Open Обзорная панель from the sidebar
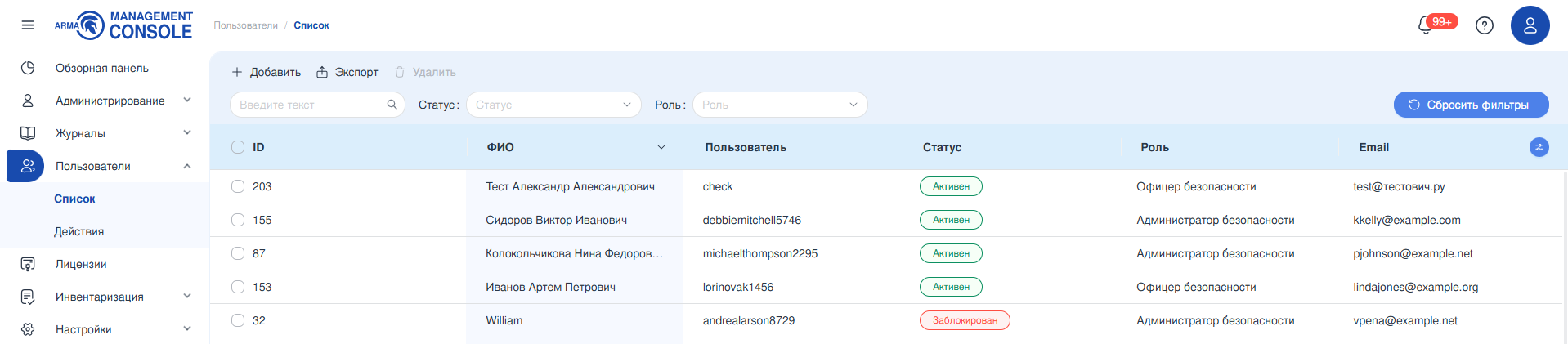Viewport: 1568px width, 344px height. (x=101, y=68)
